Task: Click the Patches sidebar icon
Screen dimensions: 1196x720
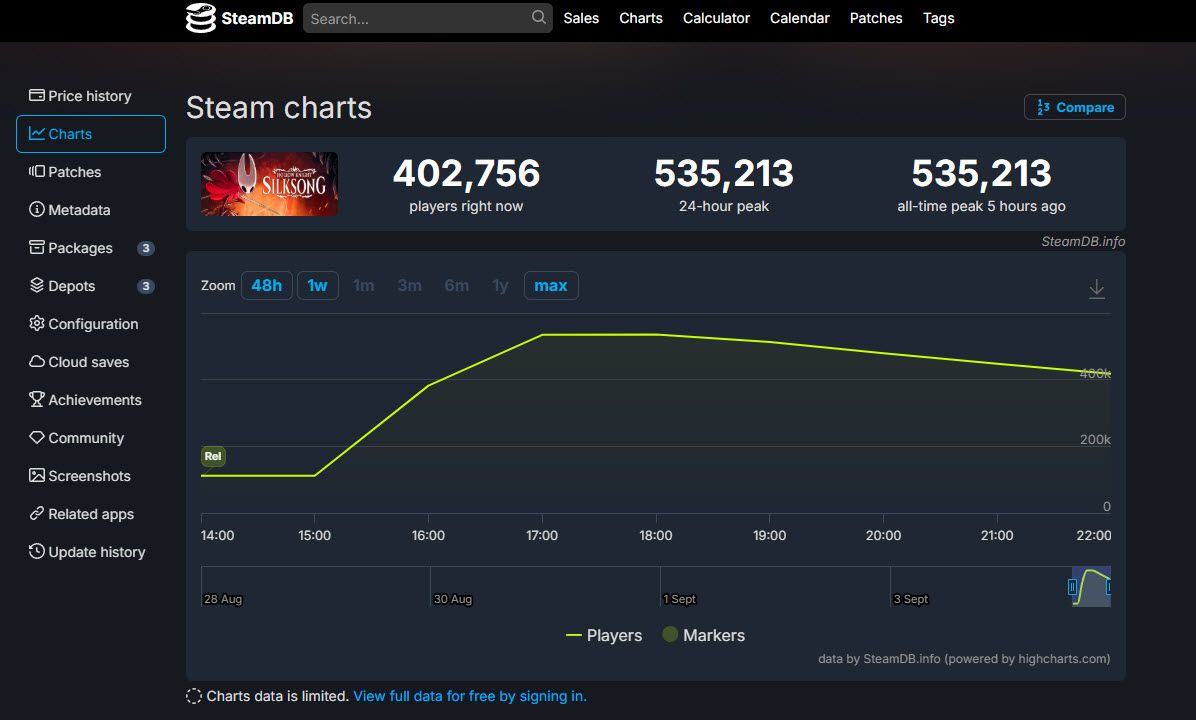Action: tap(37, 172)
